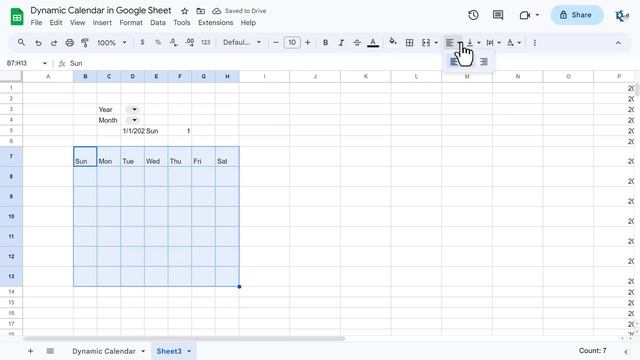Open the Insert menu
The width and height of the screenshot is (640, 360).
click(102, 22)
